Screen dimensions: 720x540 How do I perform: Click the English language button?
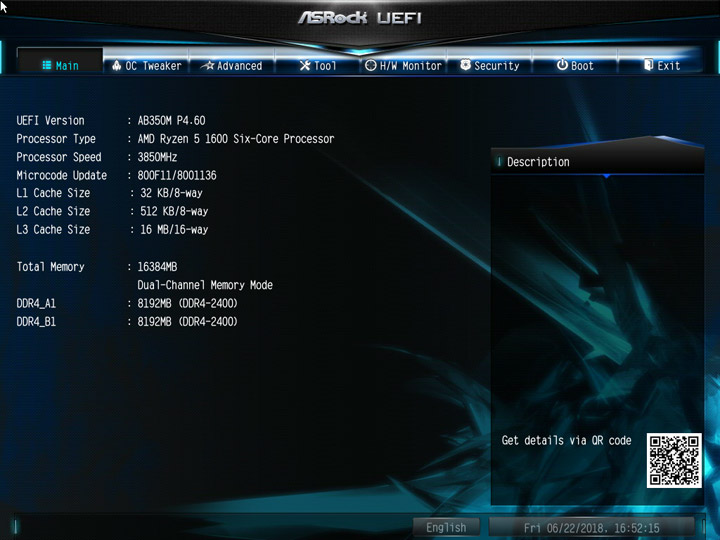click(446, 527)
